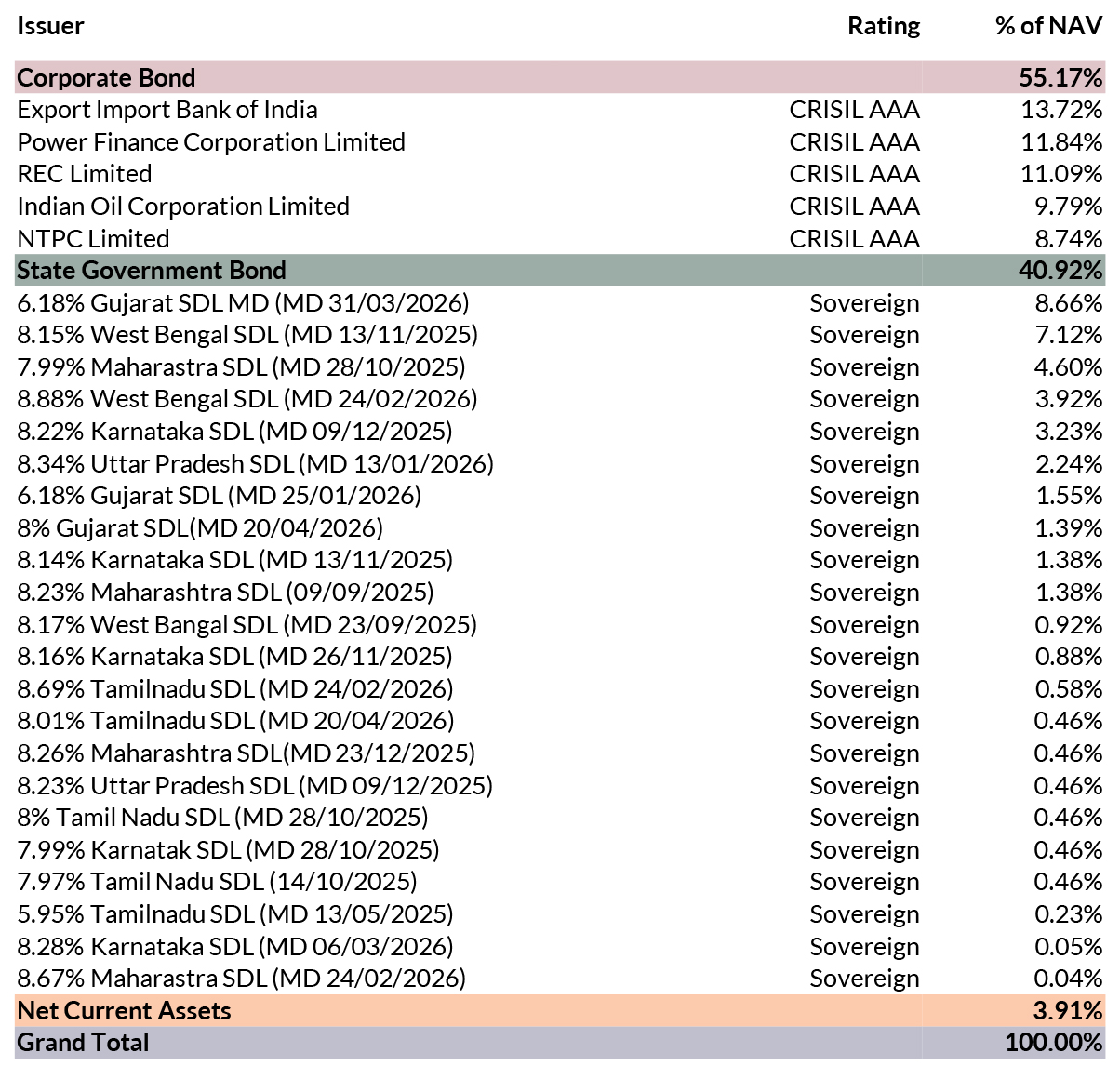Select the REC Limited issuer name

(x=84, y=174)
